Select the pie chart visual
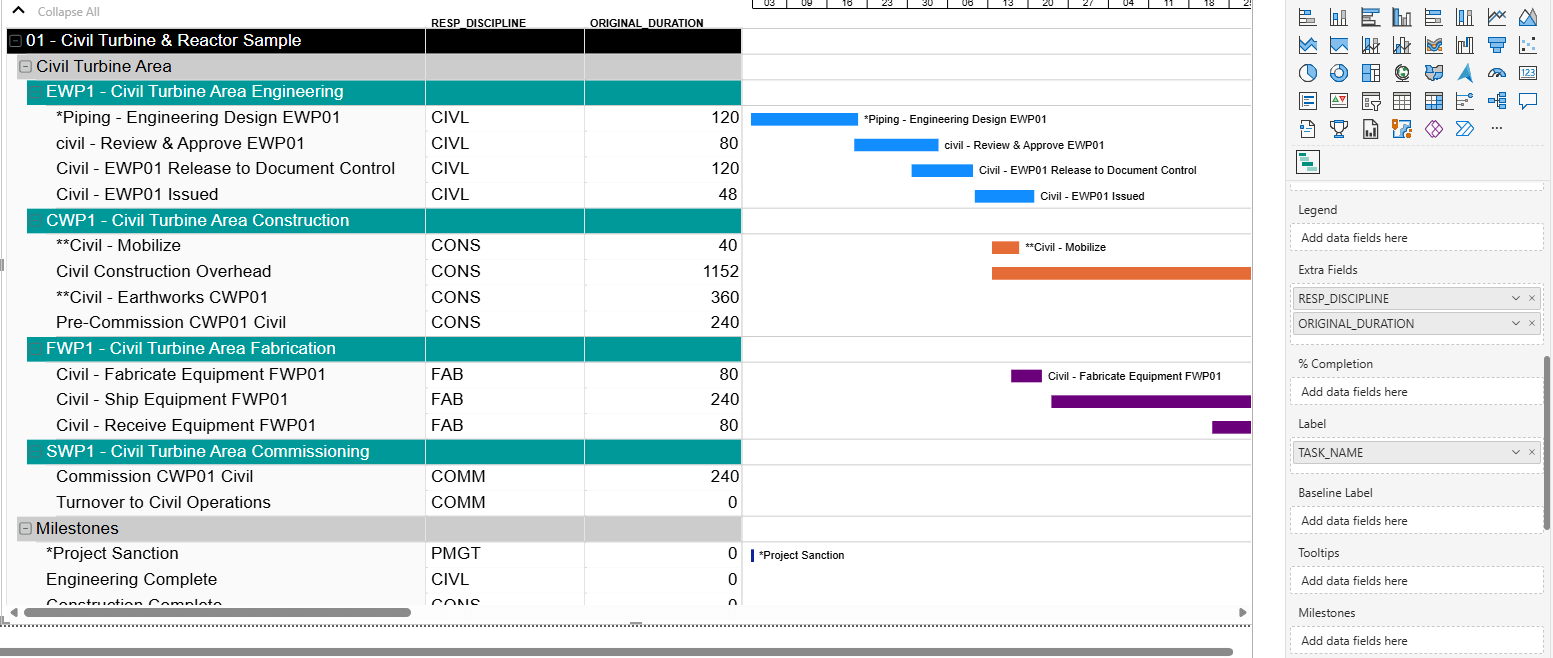Image resolution: width=1553 pixels, height=658 pixels. pos(1307,72)
